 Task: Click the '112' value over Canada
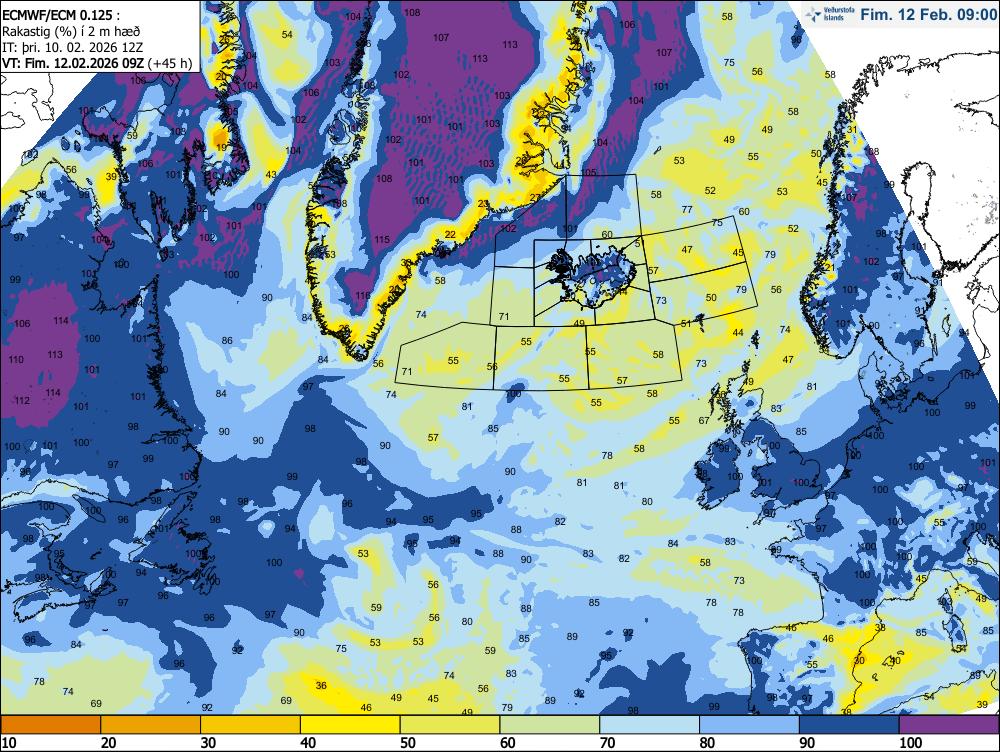click(22, 401)
